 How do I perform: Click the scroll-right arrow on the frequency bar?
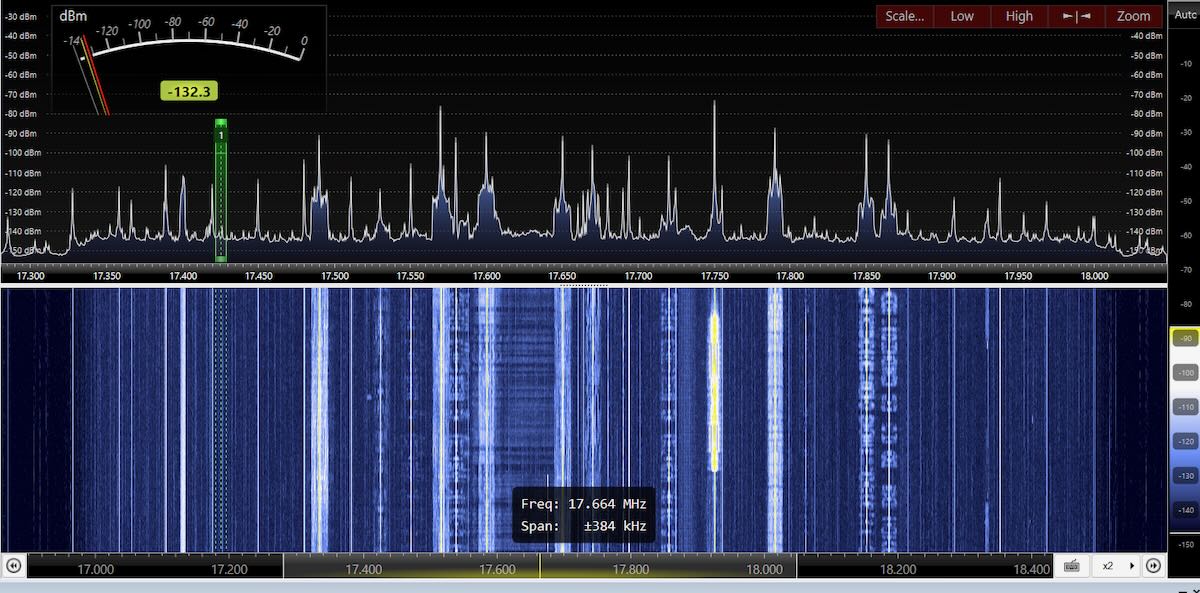(x=1153, y=566)
